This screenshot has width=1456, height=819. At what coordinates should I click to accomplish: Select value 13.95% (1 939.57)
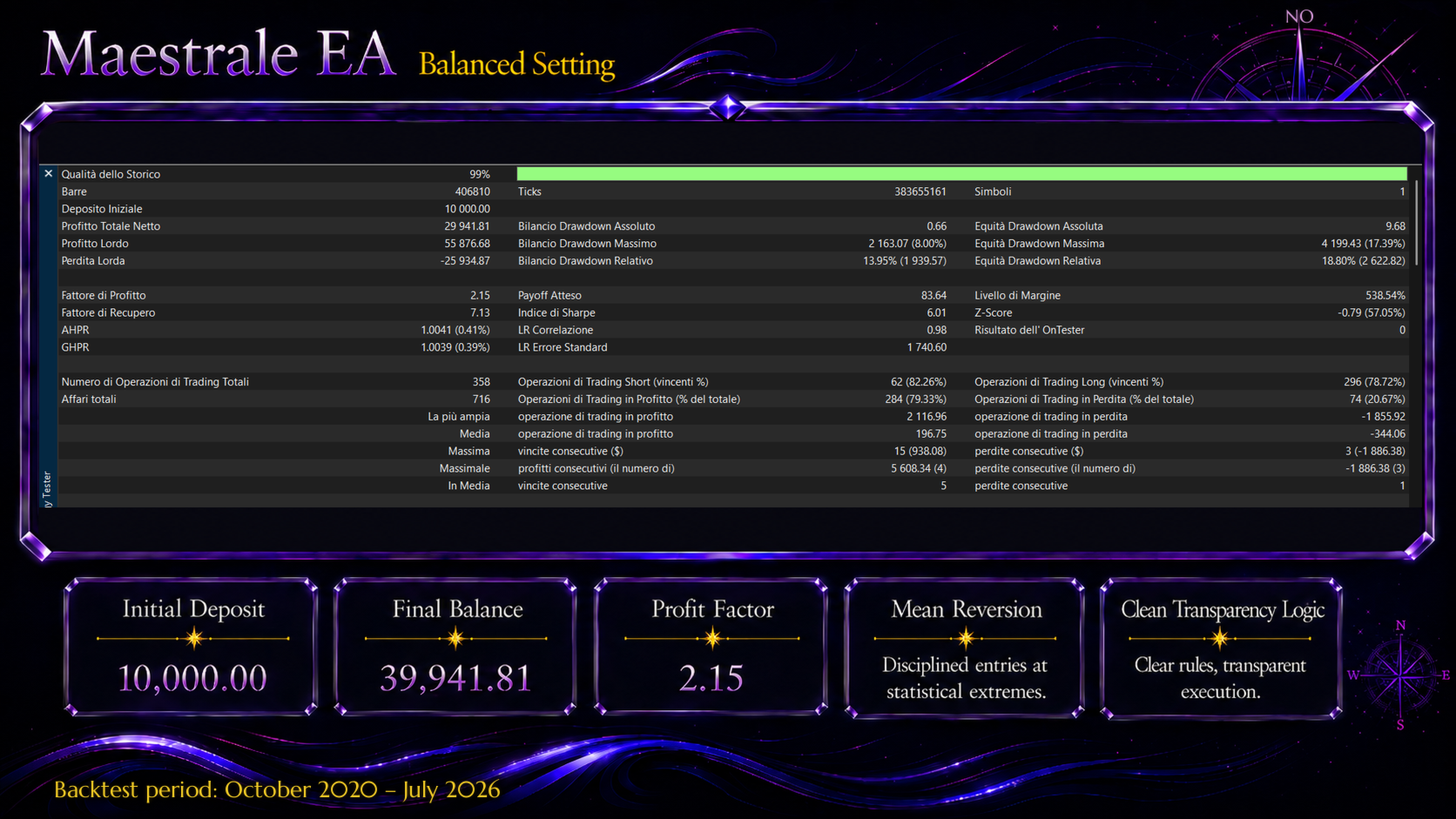(x=905, y=261)
